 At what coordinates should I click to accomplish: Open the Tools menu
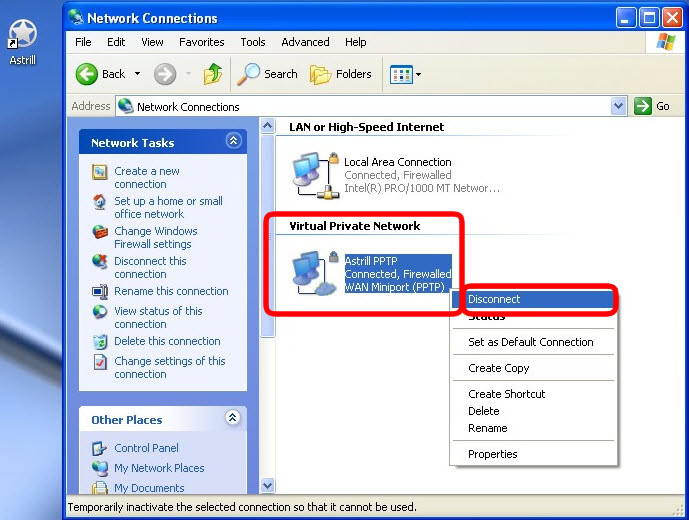(253, 42)
